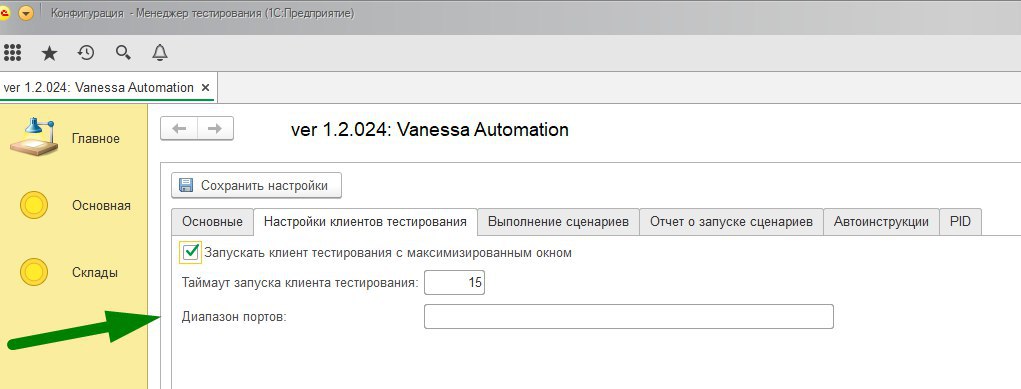Switch to the Автоинструкции tab
This screenshot has height=389, width=1021.
(881, 222)
